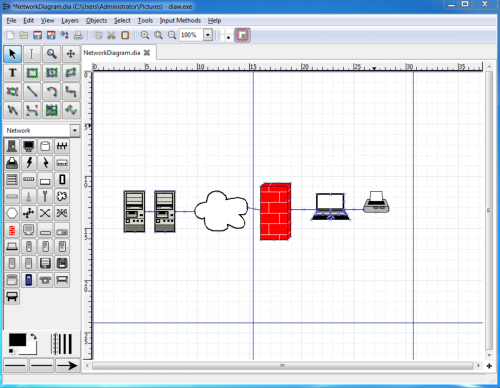Select the Ellipse shape tool
The width and height of the screenshot is (500, 388).
(x=51, y=73)
